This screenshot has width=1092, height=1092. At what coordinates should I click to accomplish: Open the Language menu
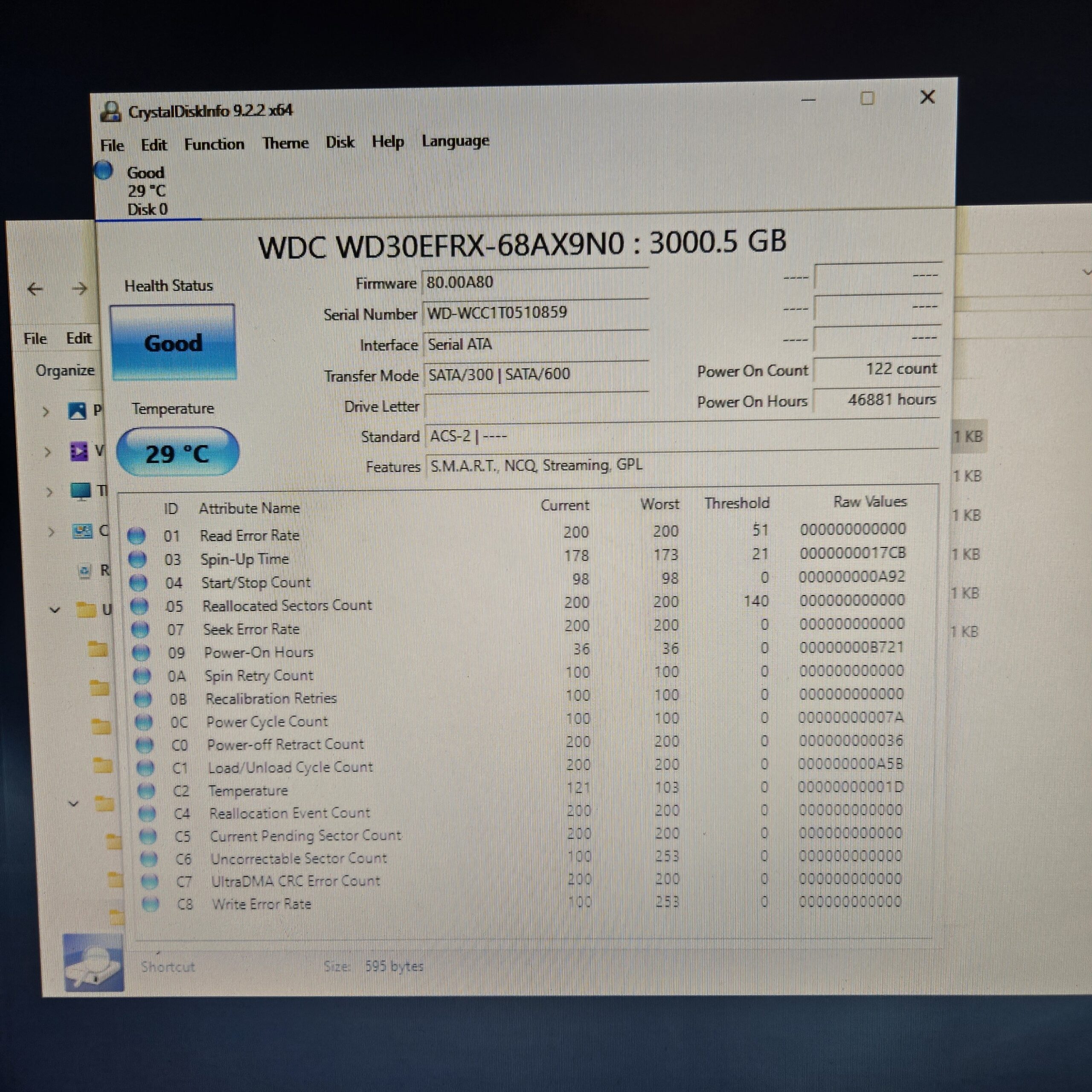tap(455, 142)
